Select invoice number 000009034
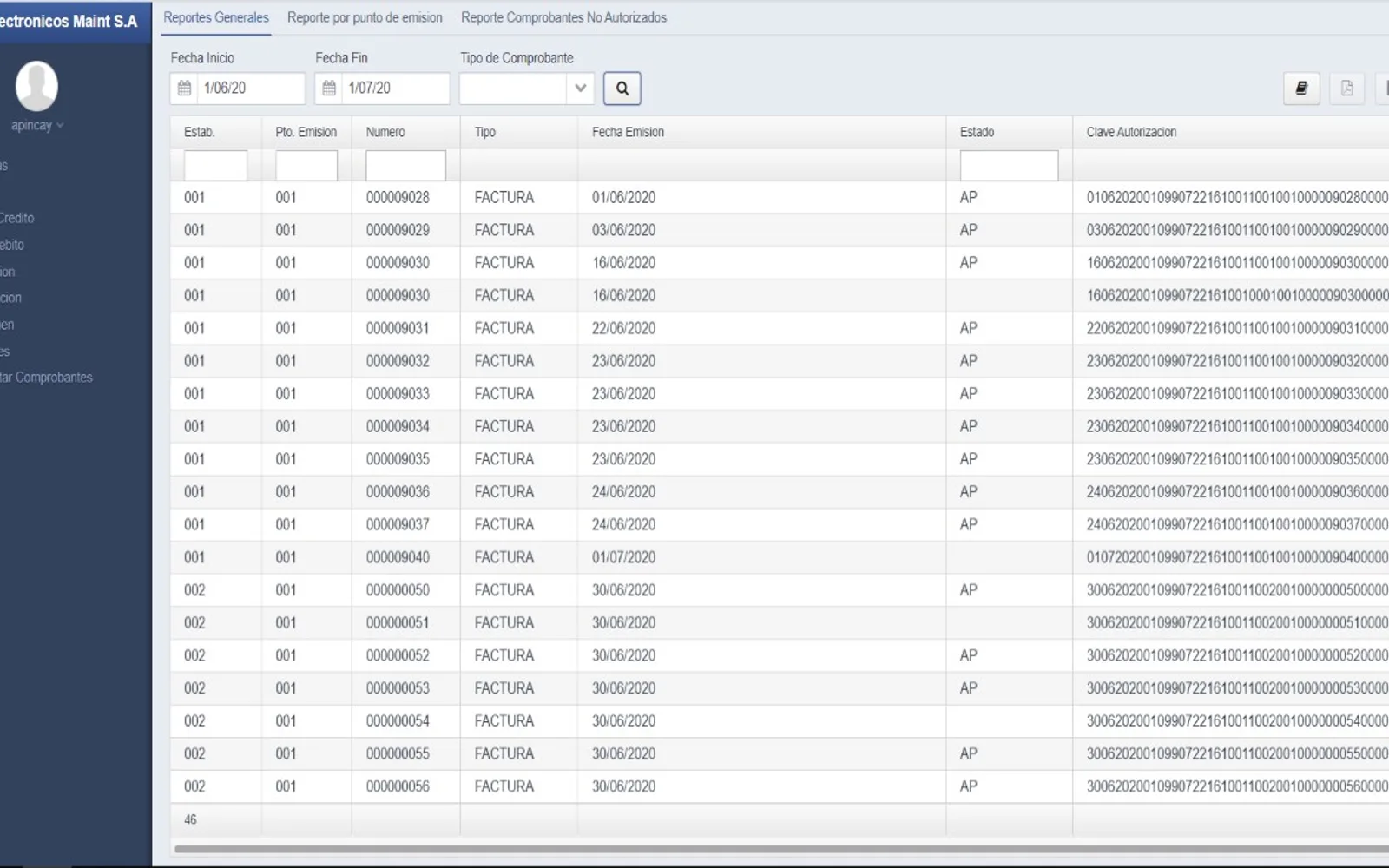1389x868 pixels. click(x=398, y=426)
